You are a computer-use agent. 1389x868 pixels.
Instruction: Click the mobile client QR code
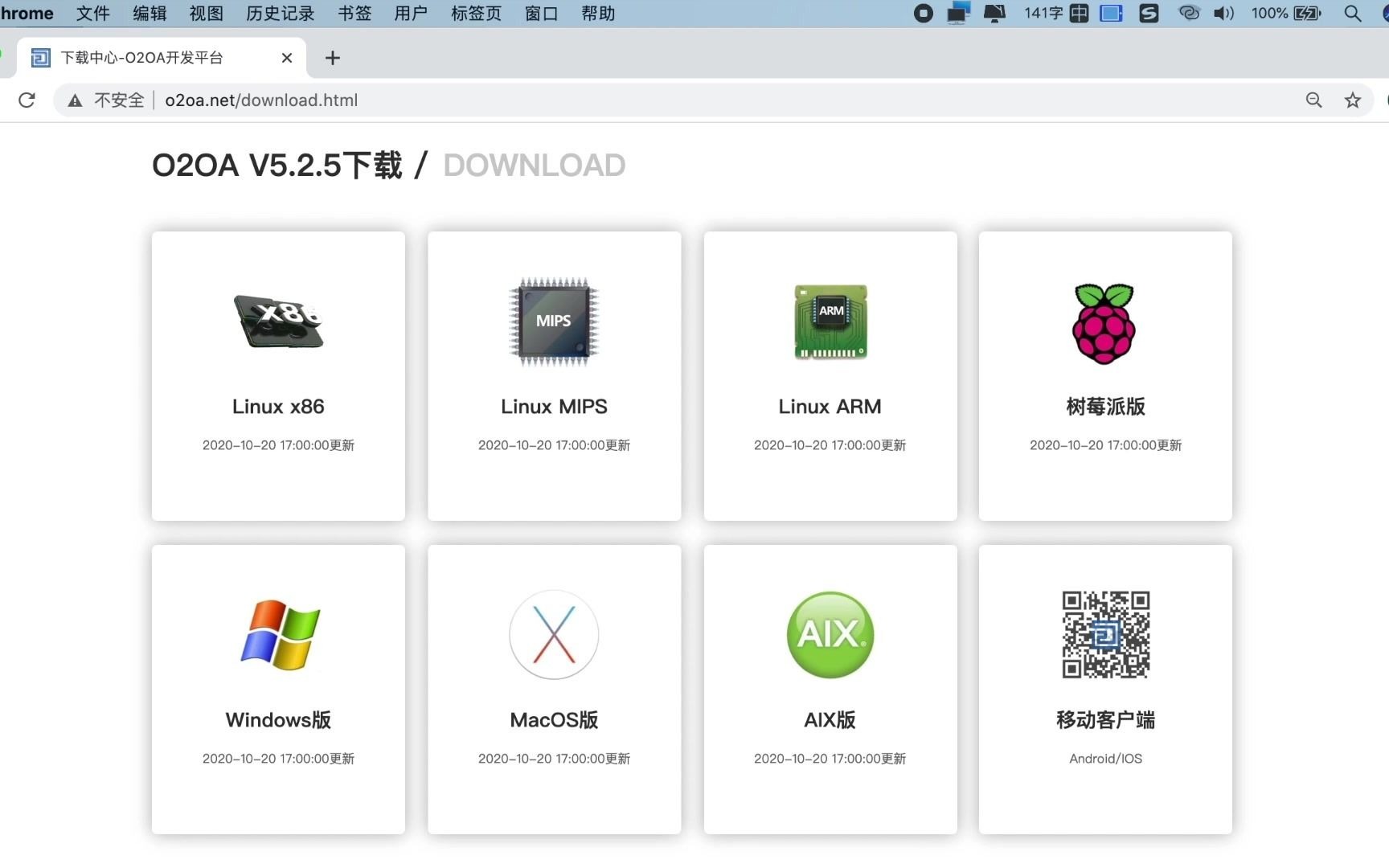click(1105, 634)
